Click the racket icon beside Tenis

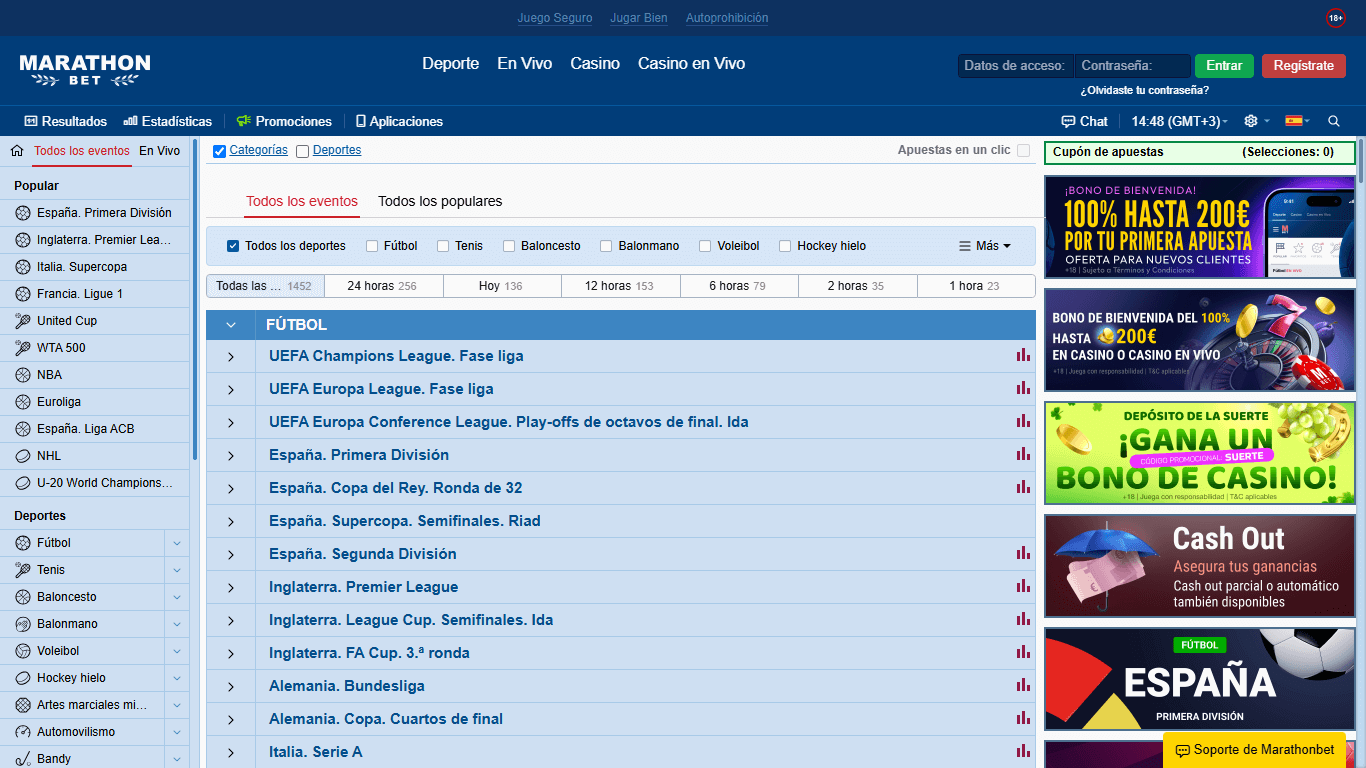click(23, 570)
